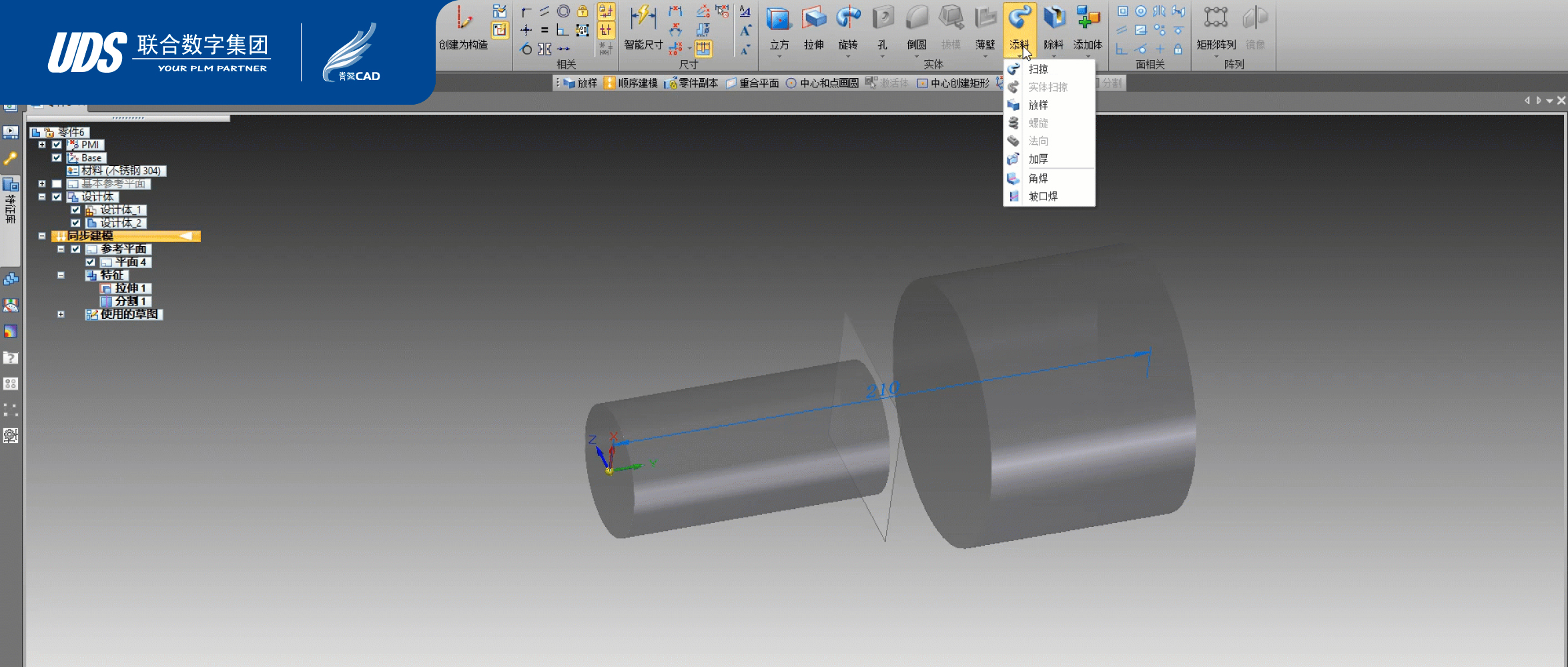The width and height of the screenshot is (1568, 667).
Task: Choose 扫掠 from the 添料 menu
Action: (x=1049, y=69)
